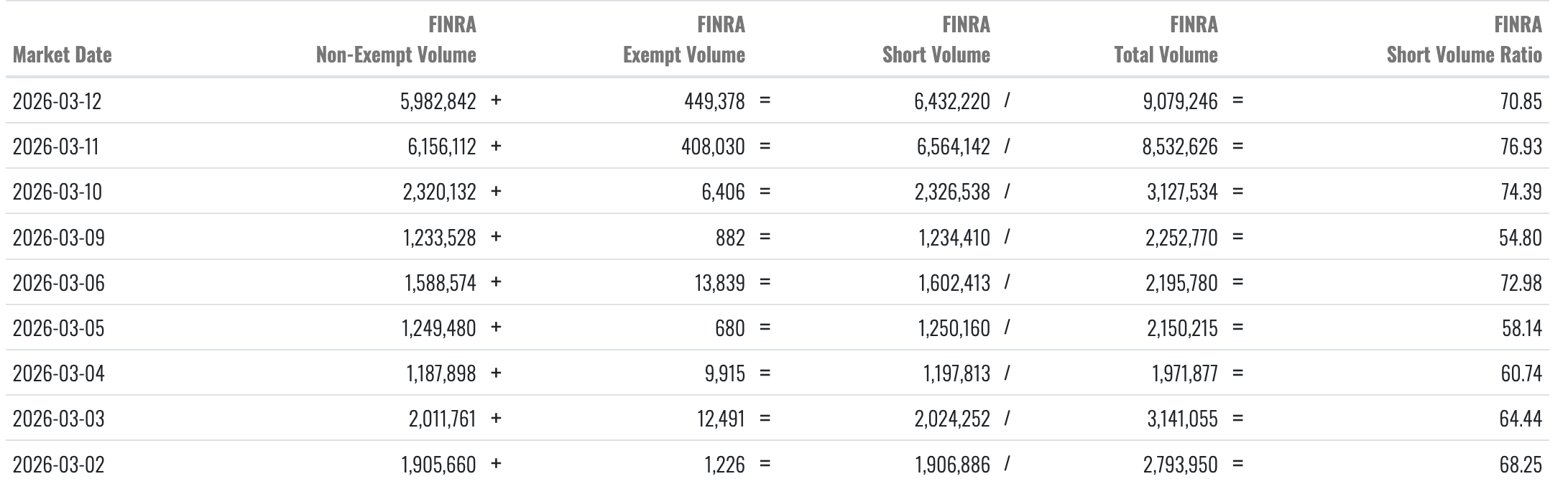Viewport: 1568px width, 484px height.
Task: Click total volume 1,971,877 for 2026-03-04
Action: click(1184, 373)
